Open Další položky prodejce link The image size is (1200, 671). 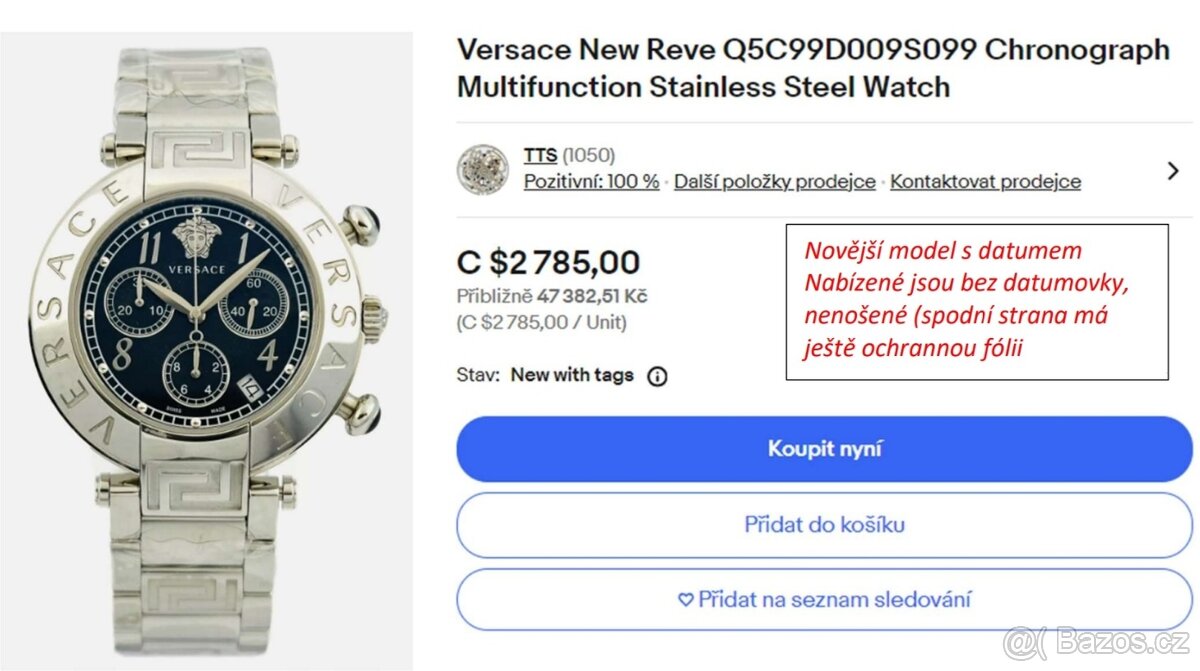(774, 182)
